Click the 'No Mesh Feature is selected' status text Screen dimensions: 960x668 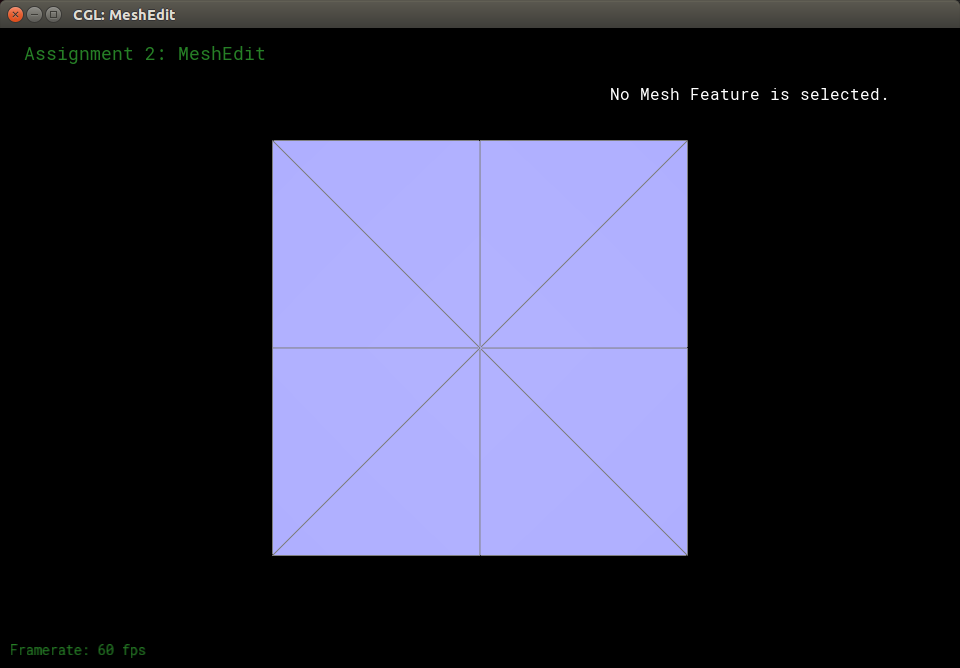point(749,95)
